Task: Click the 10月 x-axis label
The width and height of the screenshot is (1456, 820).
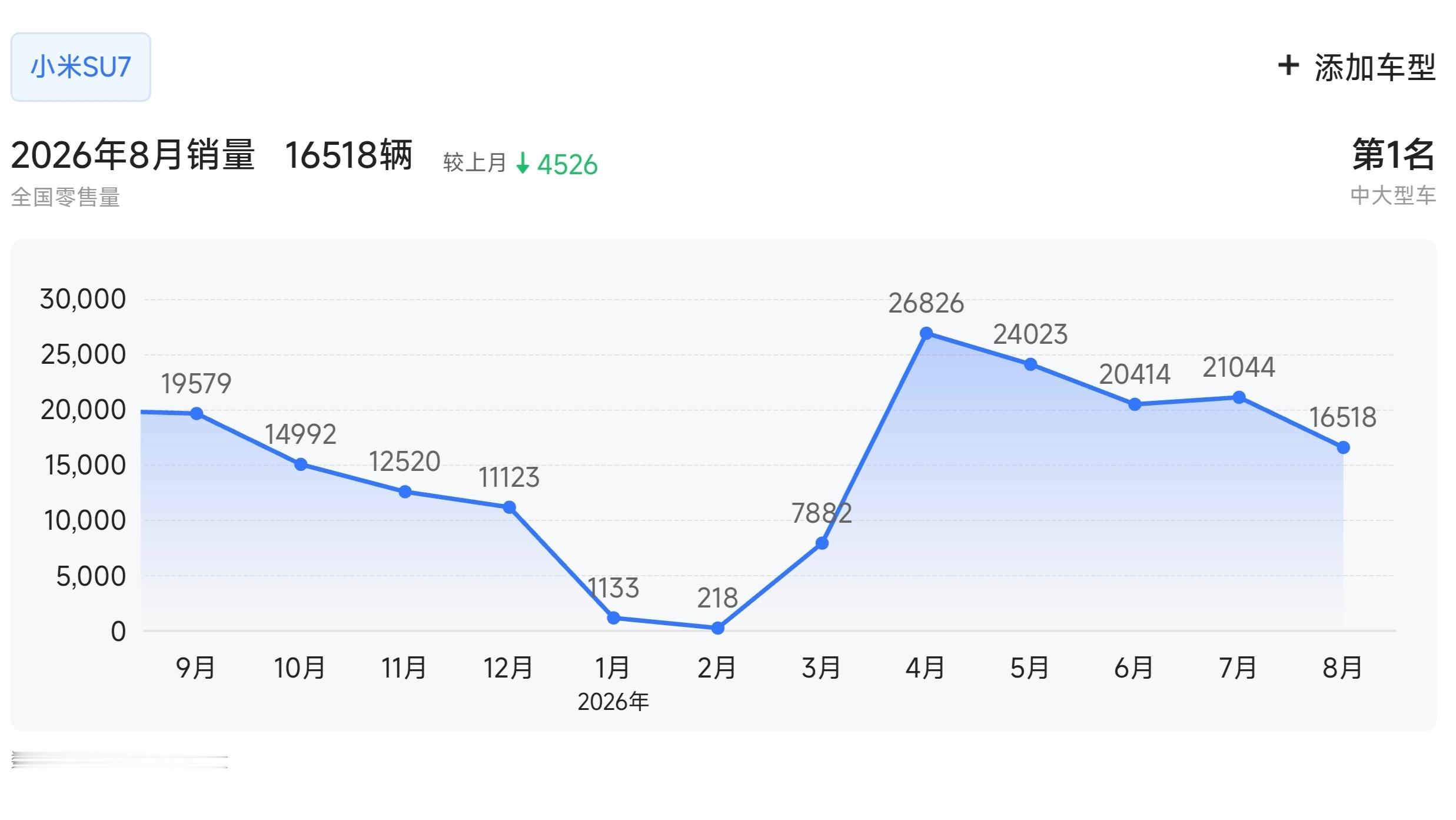Action: coord(300,668)
